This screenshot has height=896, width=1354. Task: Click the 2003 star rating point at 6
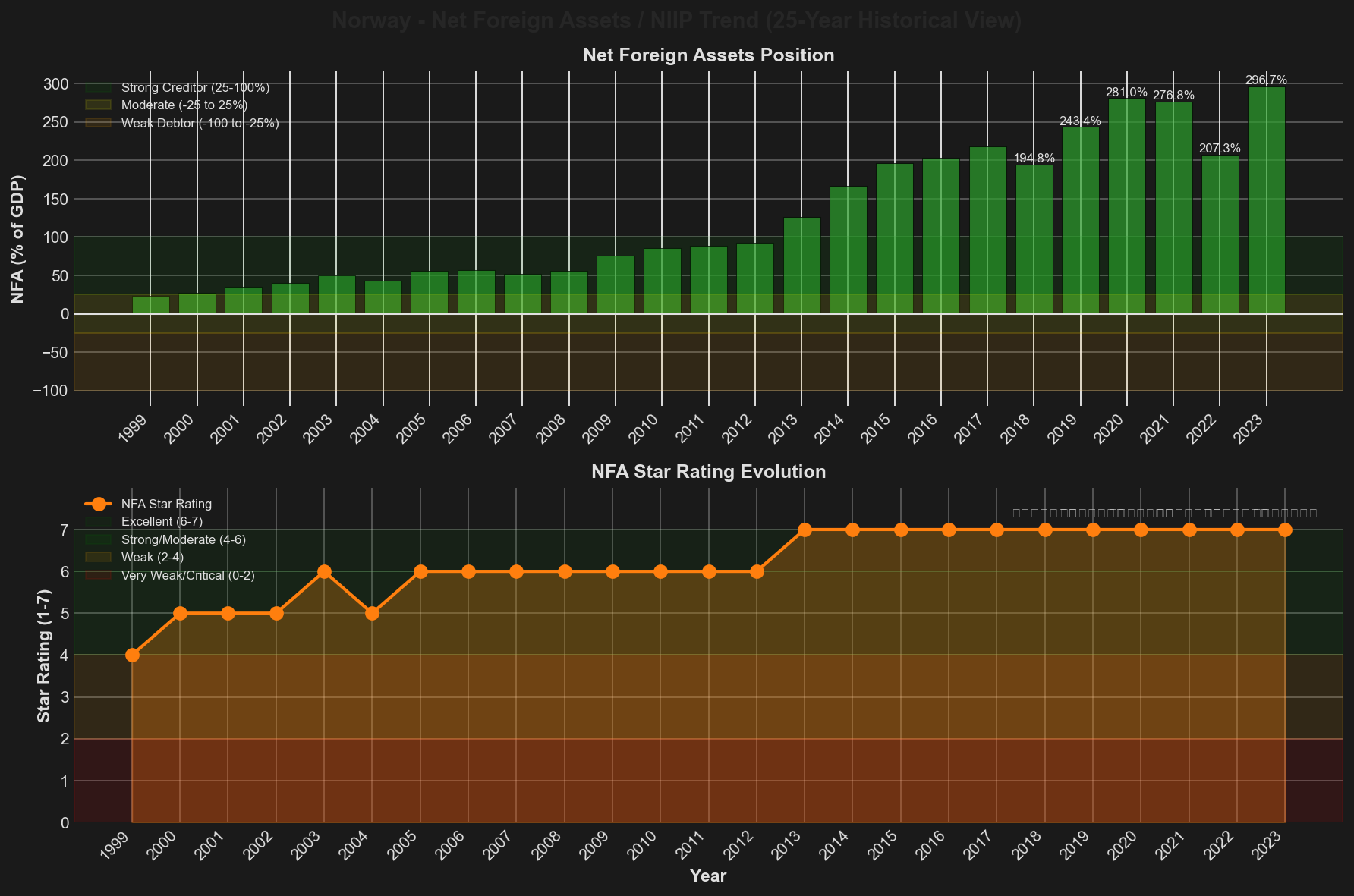(x=324, y=571)
